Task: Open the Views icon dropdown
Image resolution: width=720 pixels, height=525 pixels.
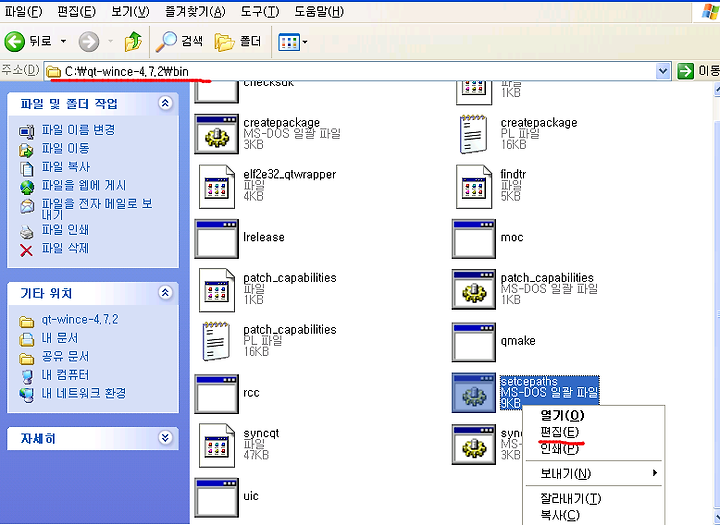Action: tap(292, 42)
